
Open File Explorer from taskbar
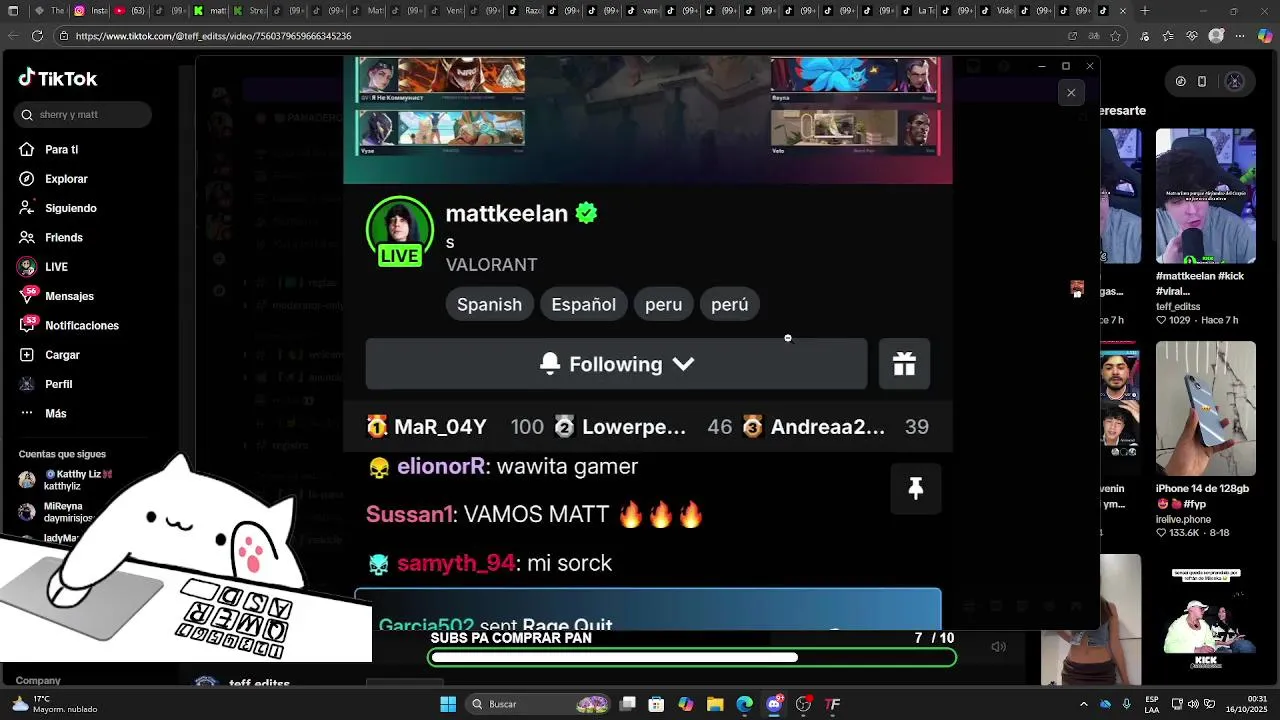coord(716,704)
